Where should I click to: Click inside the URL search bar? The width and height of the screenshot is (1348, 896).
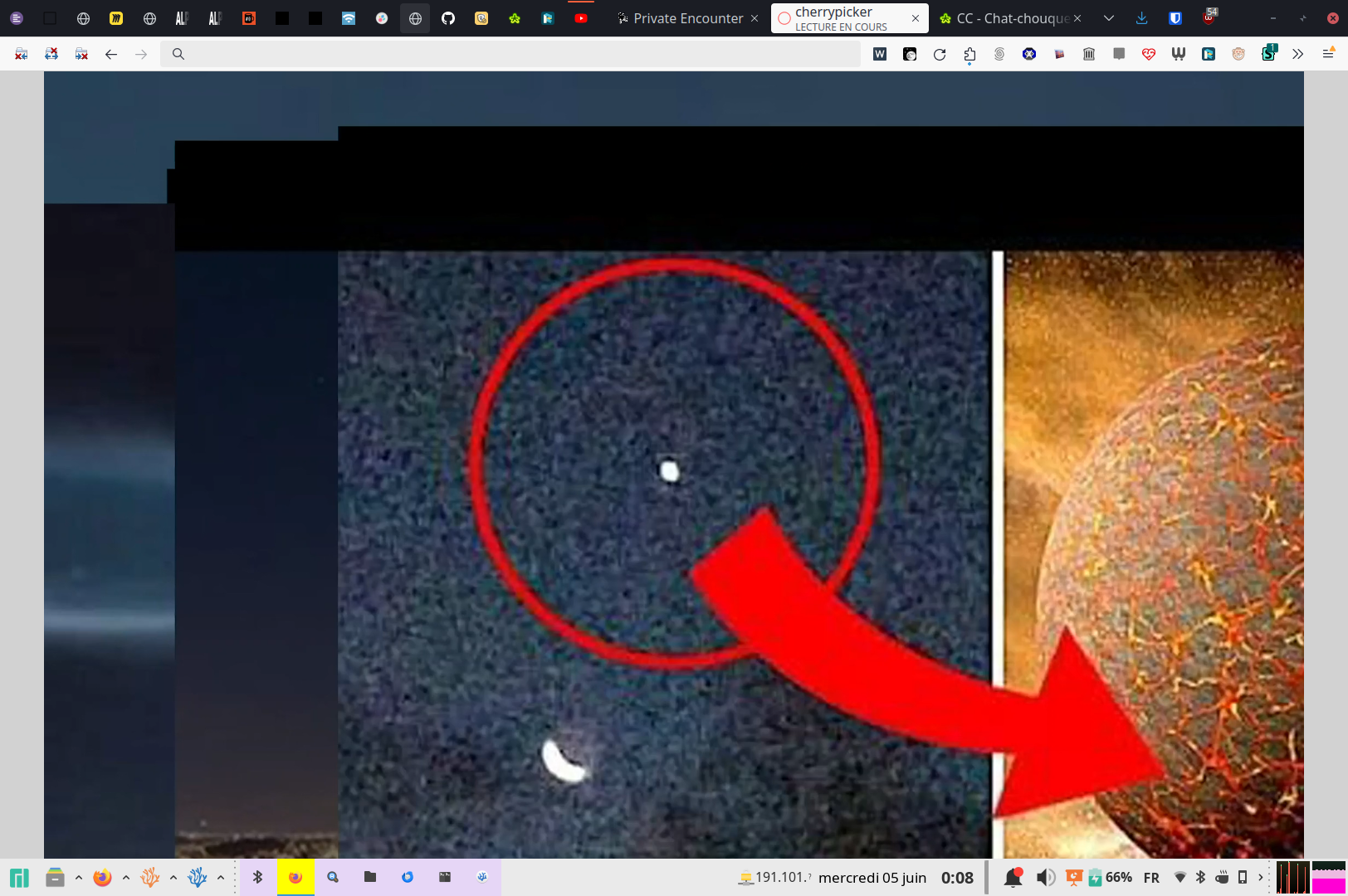(x=515, y=55)
